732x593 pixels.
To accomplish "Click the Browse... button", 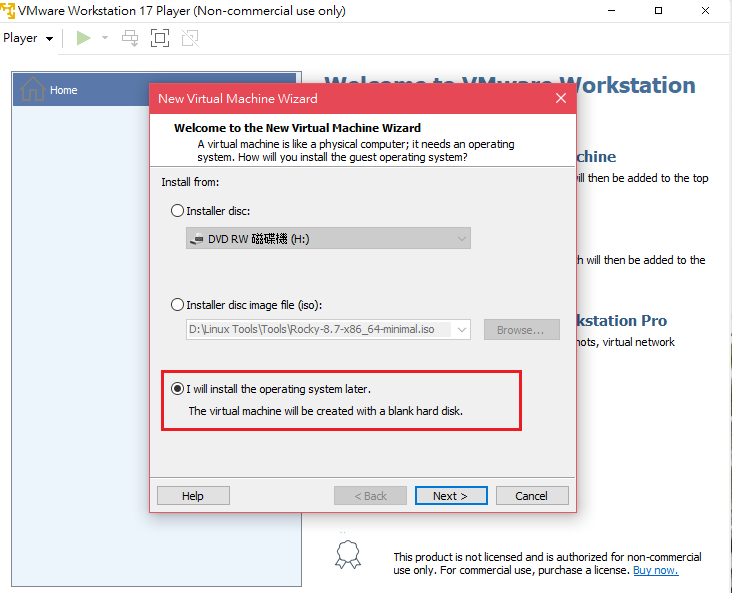I will tap(521, 330).
